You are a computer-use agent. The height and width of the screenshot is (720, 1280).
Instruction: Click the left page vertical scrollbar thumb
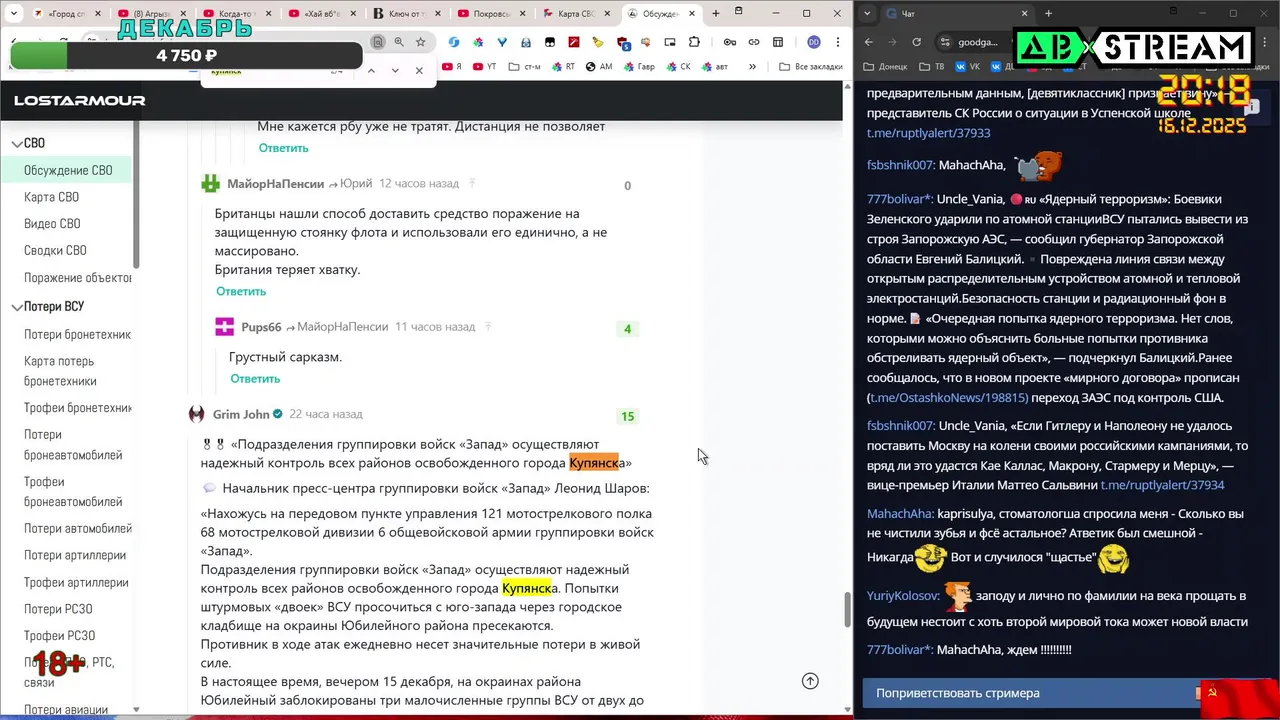[x=847, y=608]
